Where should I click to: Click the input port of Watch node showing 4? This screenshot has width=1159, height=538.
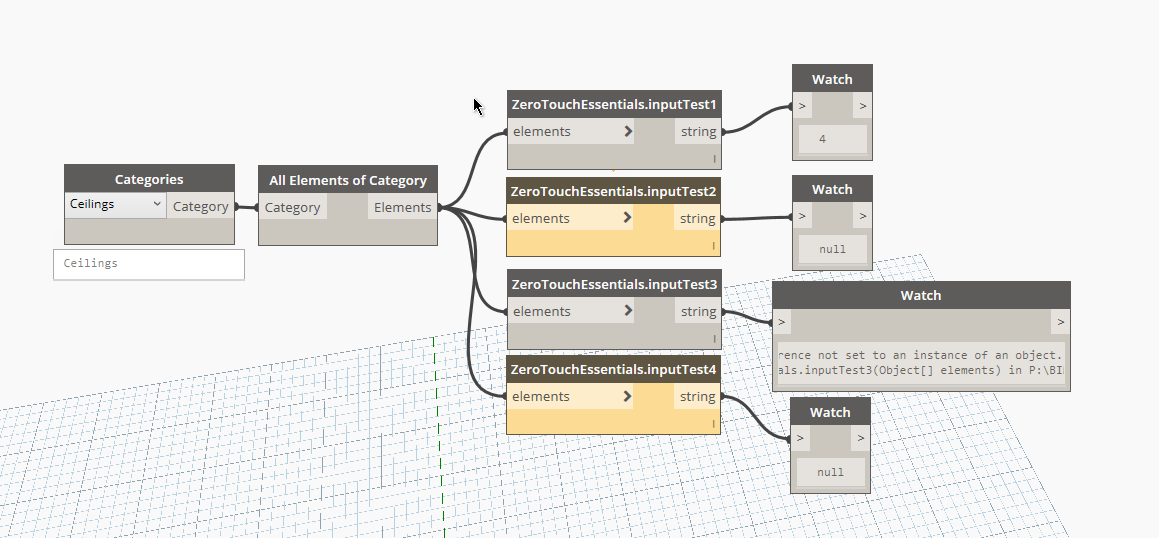pyautogui.click(x=803, y=106)
